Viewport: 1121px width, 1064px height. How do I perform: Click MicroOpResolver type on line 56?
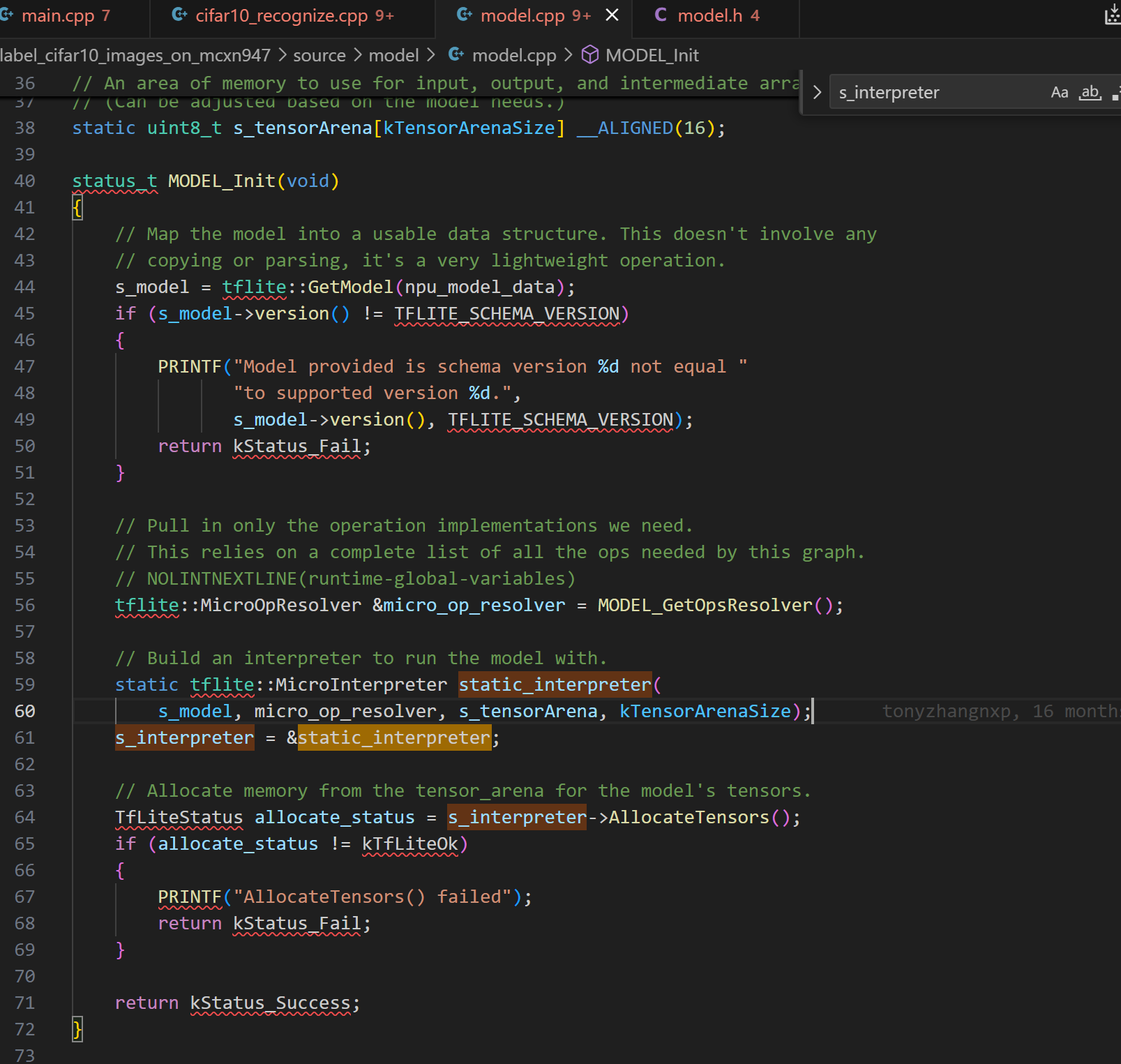point(281,605)
